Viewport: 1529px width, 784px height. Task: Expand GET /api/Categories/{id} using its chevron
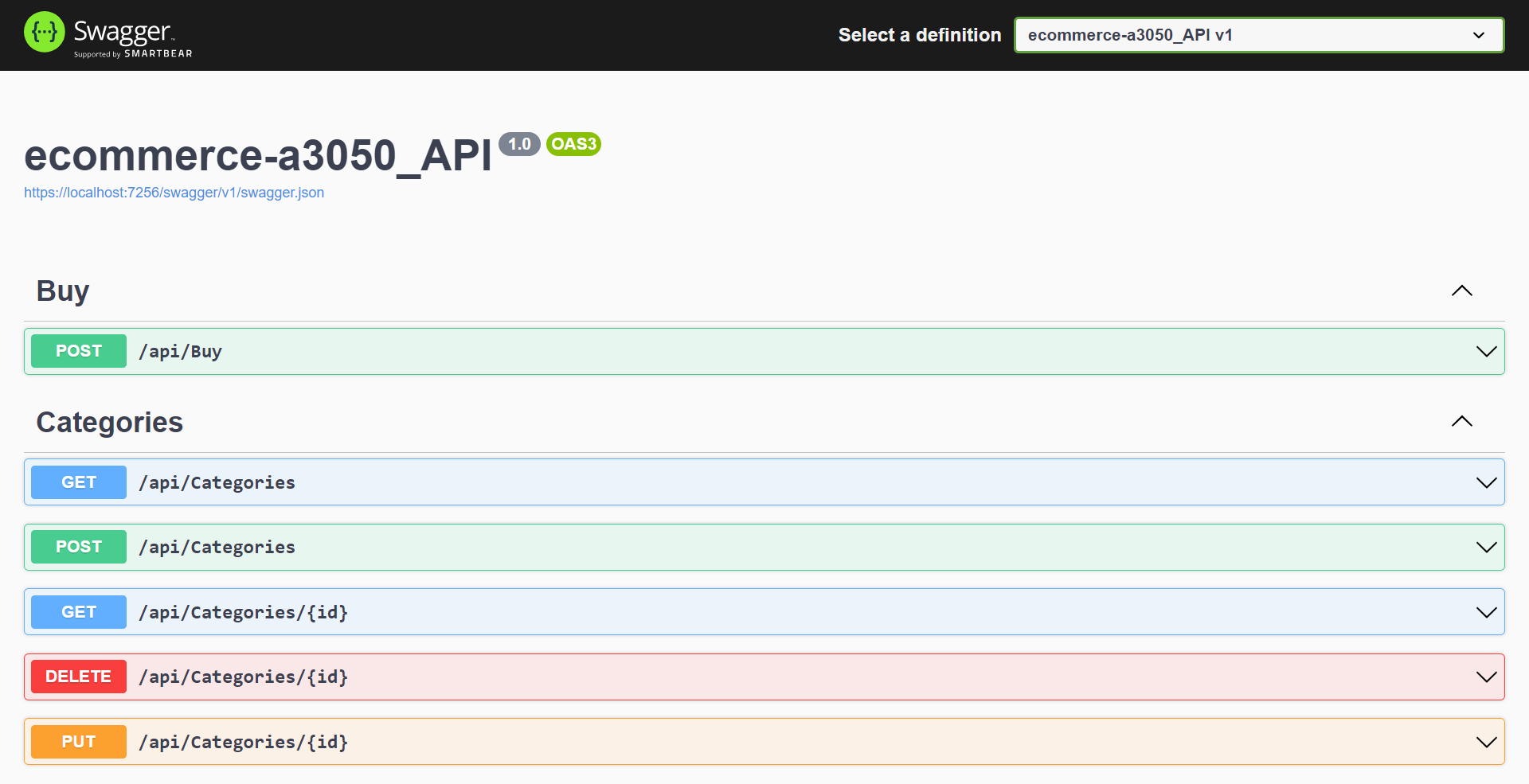tap(1486, 613)
